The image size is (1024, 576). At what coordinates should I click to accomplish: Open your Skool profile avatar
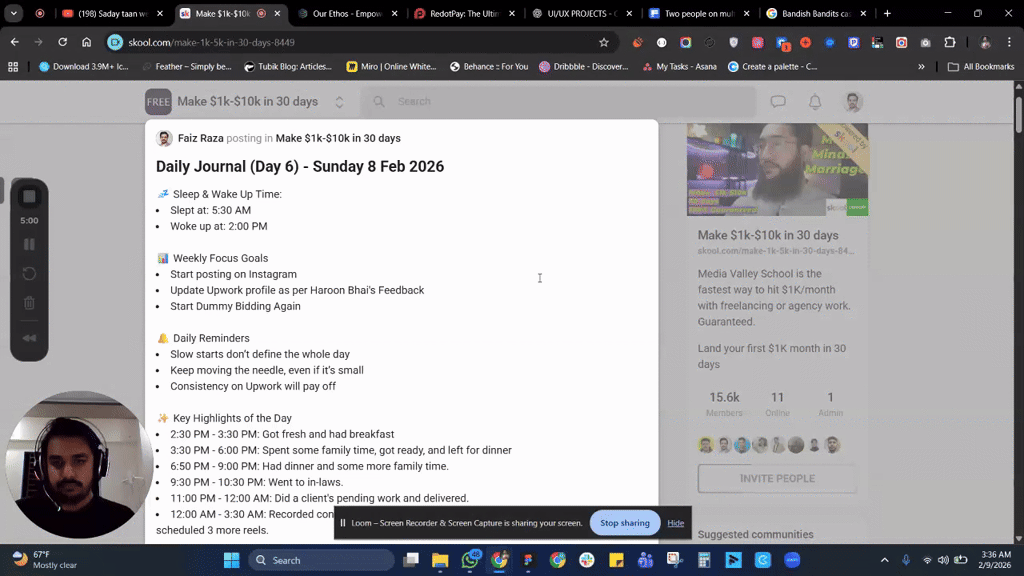coord(852,101)
